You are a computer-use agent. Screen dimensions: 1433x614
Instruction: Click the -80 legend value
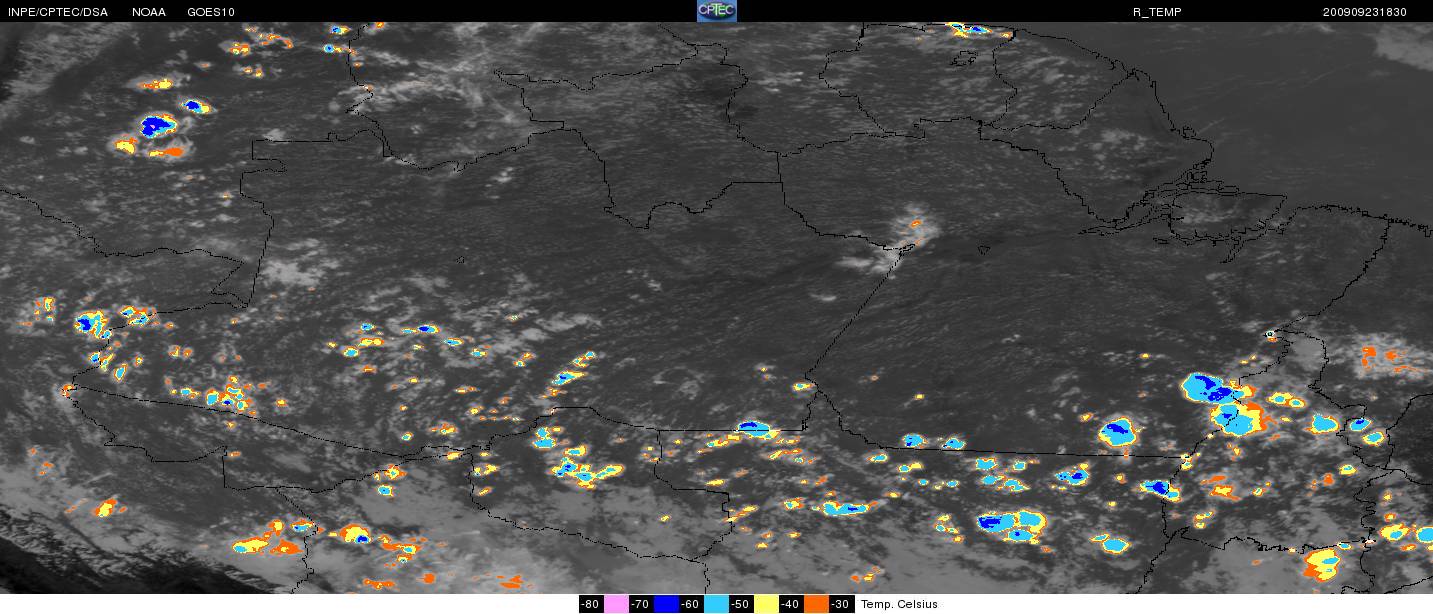(x=591, y=604)
